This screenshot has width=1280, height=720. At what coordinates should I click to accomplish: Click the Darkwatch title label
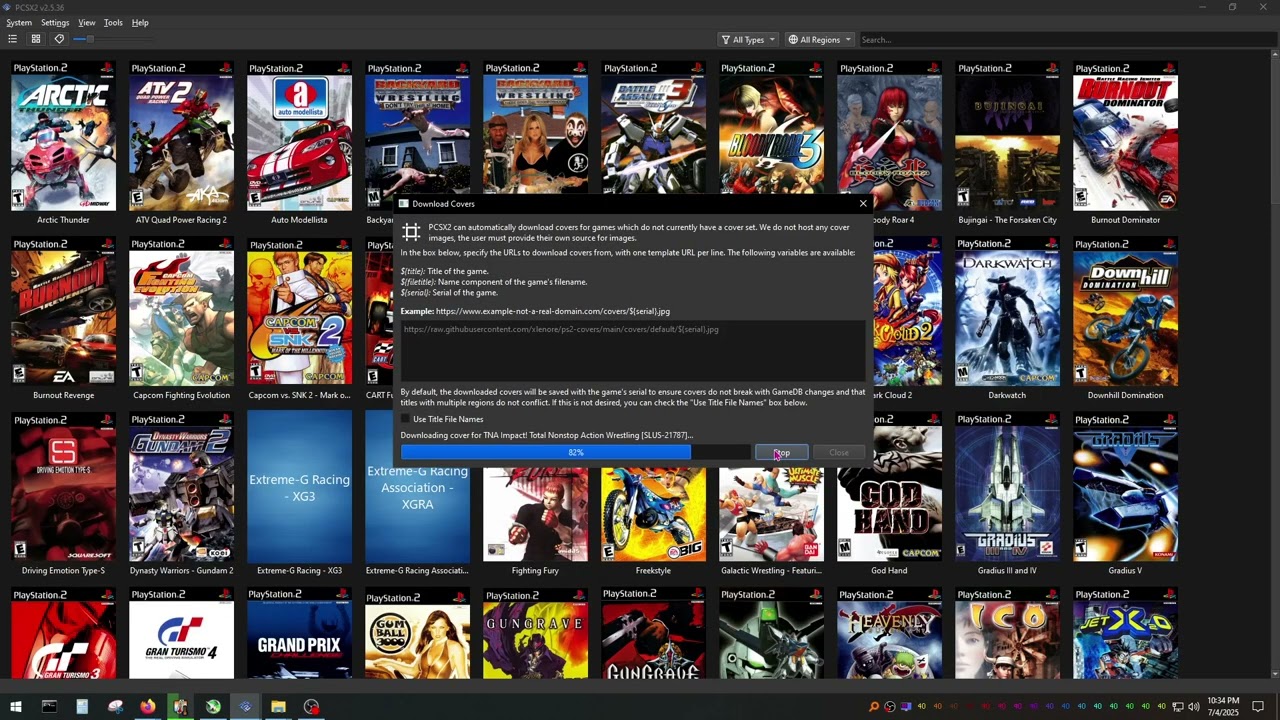point(1007,395)
